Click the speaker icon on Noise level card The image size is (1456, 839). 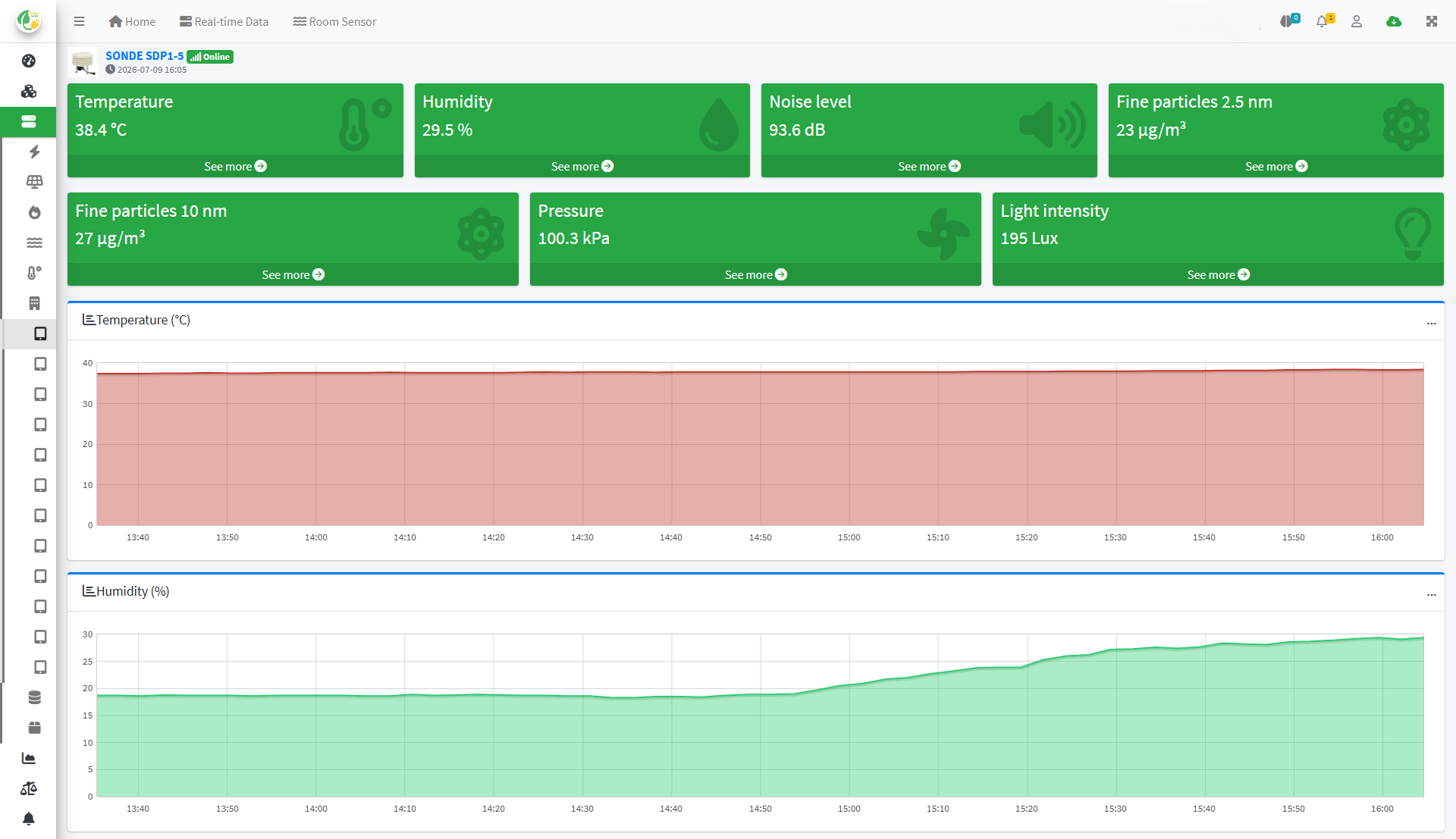(1053, 124)
